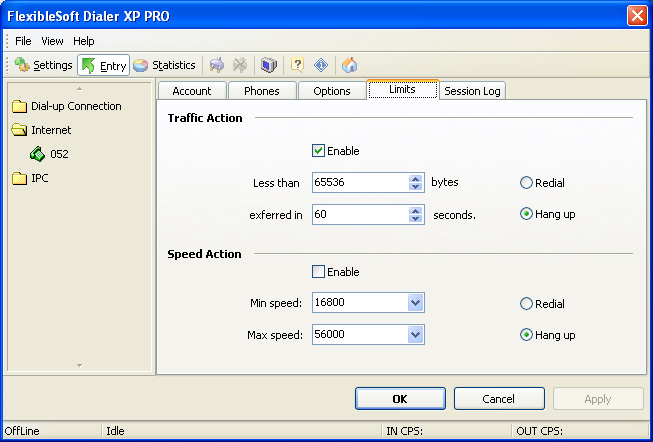
Task: Increase seconds value with up spinner
Action: (x=416, y=210)
